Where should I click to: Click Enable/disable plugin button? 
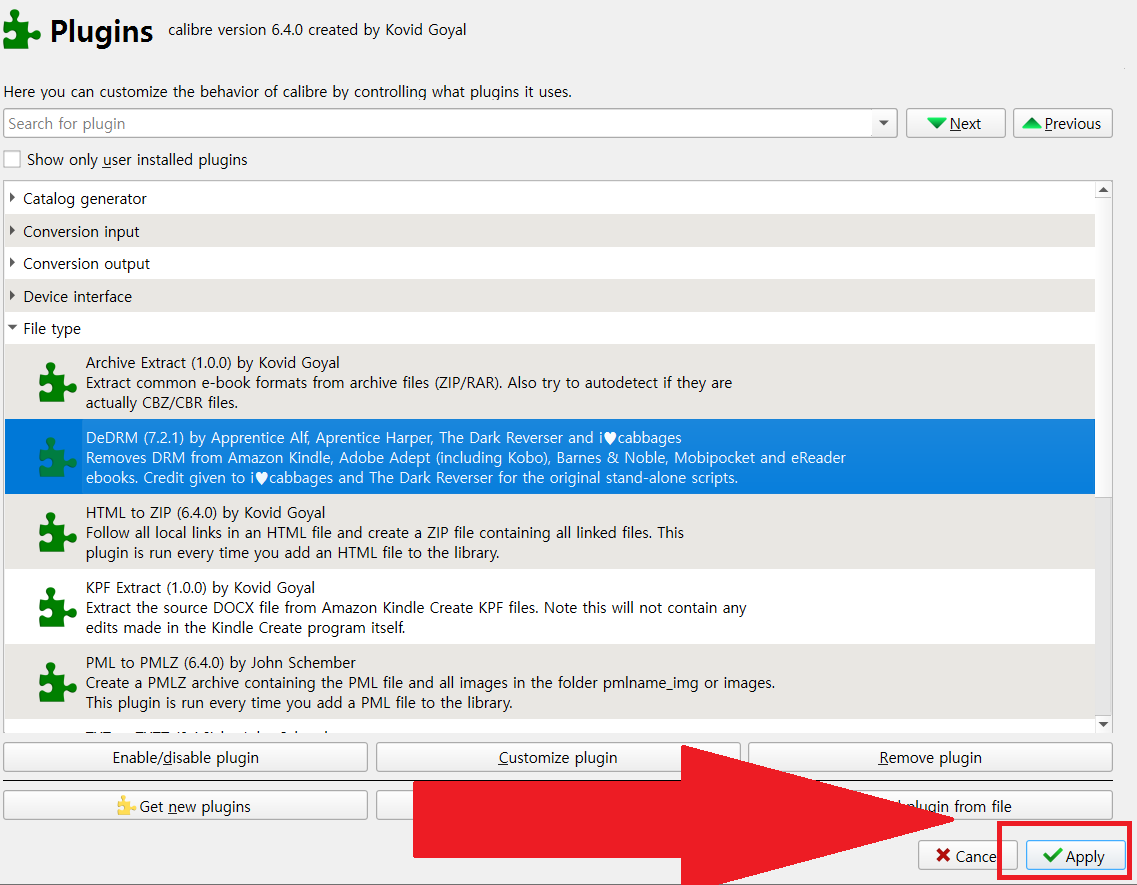[186, 757]
